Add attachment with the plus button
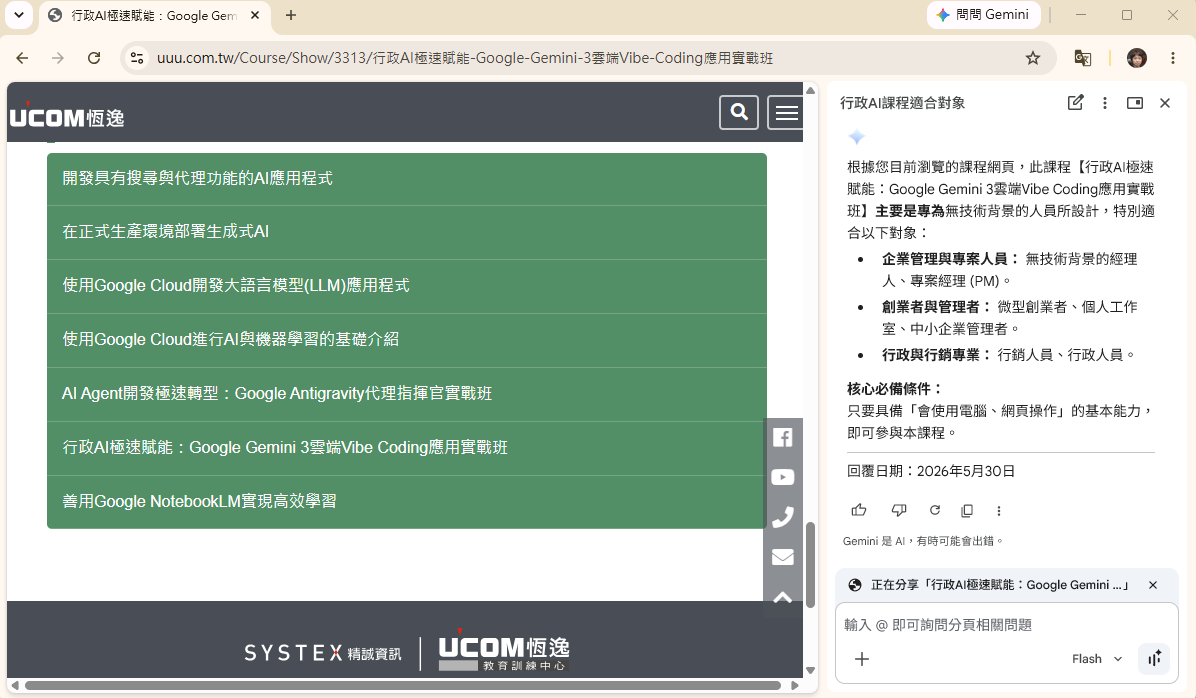1196x698 pixels. [862, 659]
